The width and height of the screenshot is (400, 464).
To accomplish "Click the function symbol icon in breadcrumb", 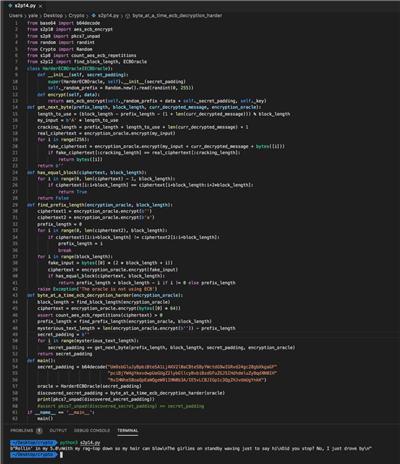I will pos(127,16).
